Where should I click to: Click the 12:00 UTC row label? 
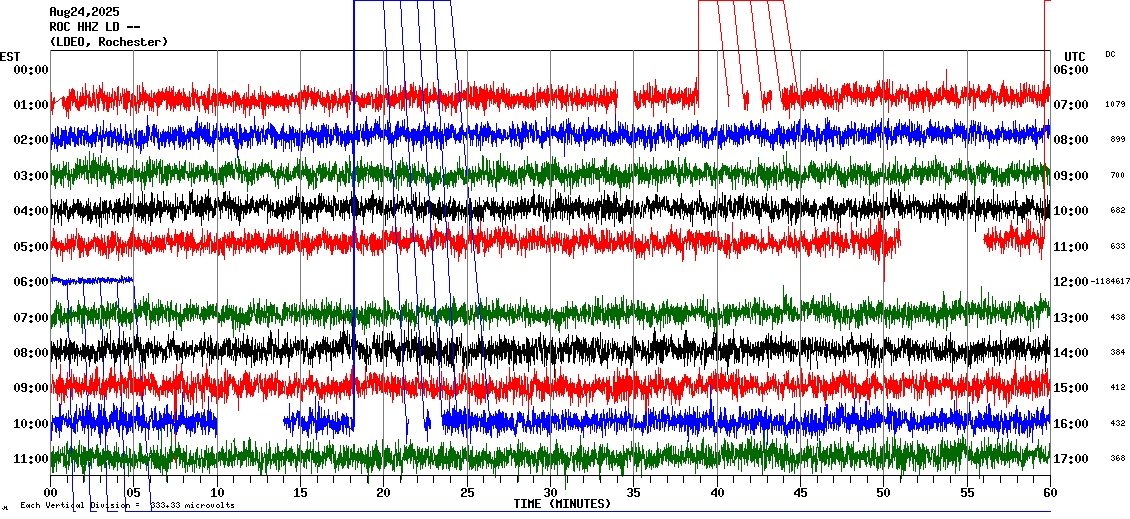[x=1073, y=282]
